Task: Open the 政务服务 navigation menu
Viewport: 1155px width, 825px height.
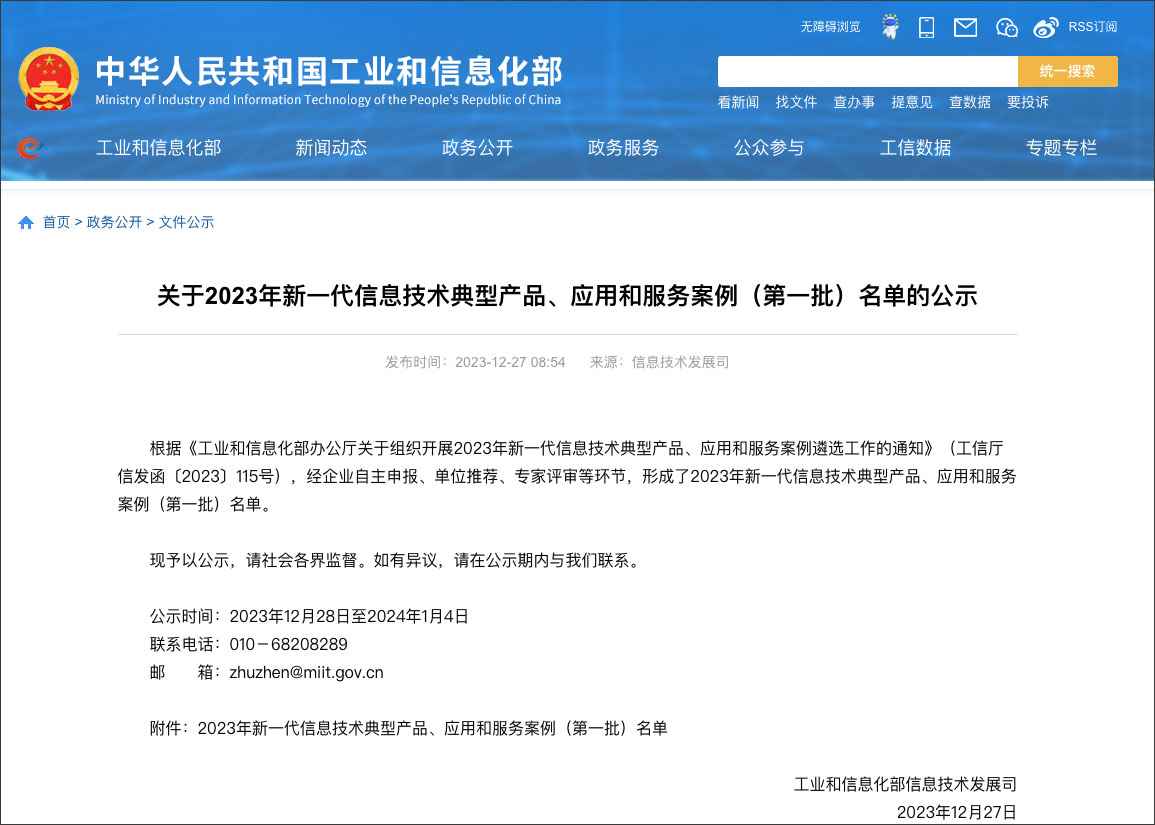Action: pyautogui.click(x=622, y=147)
